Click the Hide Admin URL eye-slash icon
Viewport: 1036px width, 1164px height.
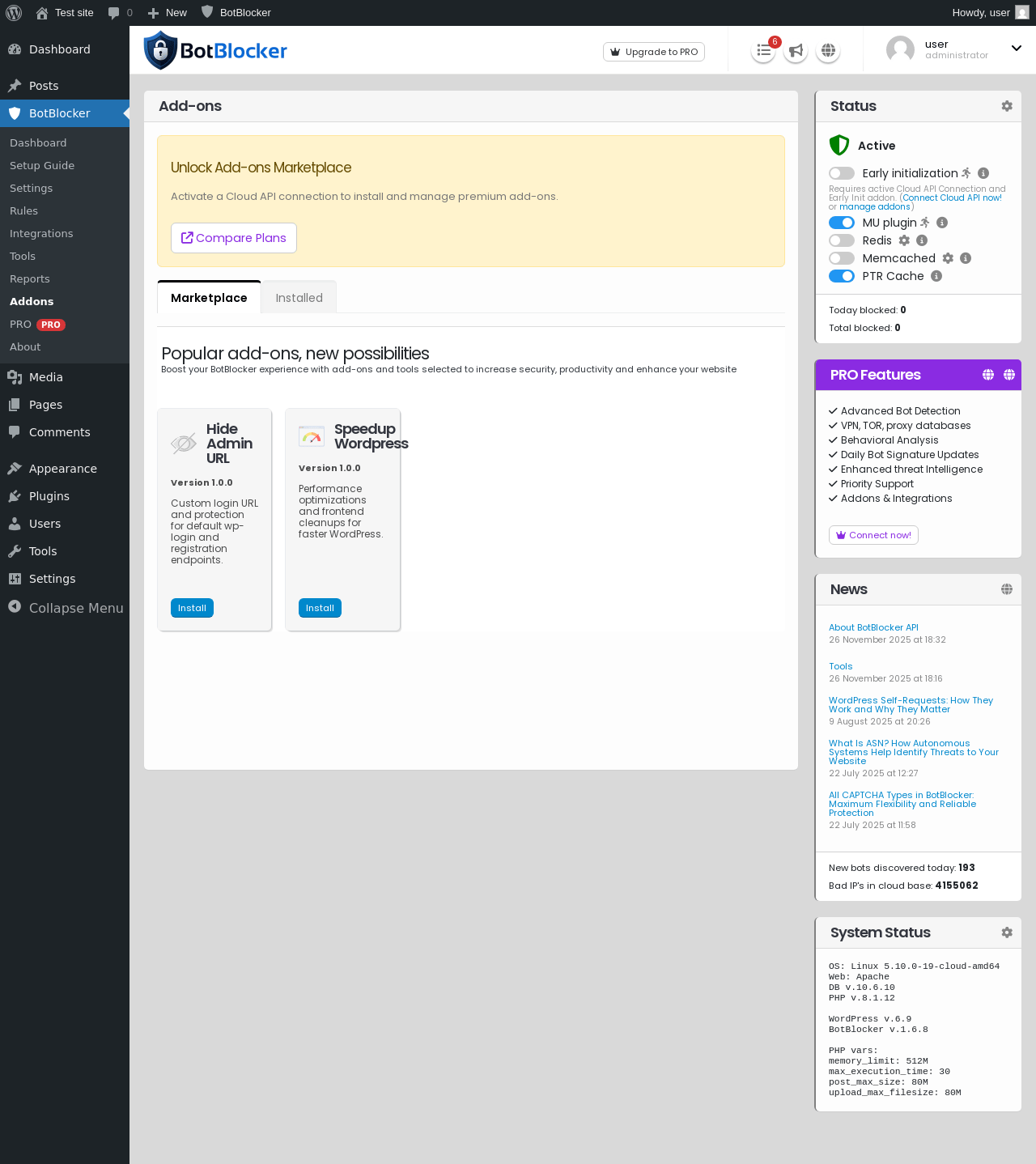[184, 443]
